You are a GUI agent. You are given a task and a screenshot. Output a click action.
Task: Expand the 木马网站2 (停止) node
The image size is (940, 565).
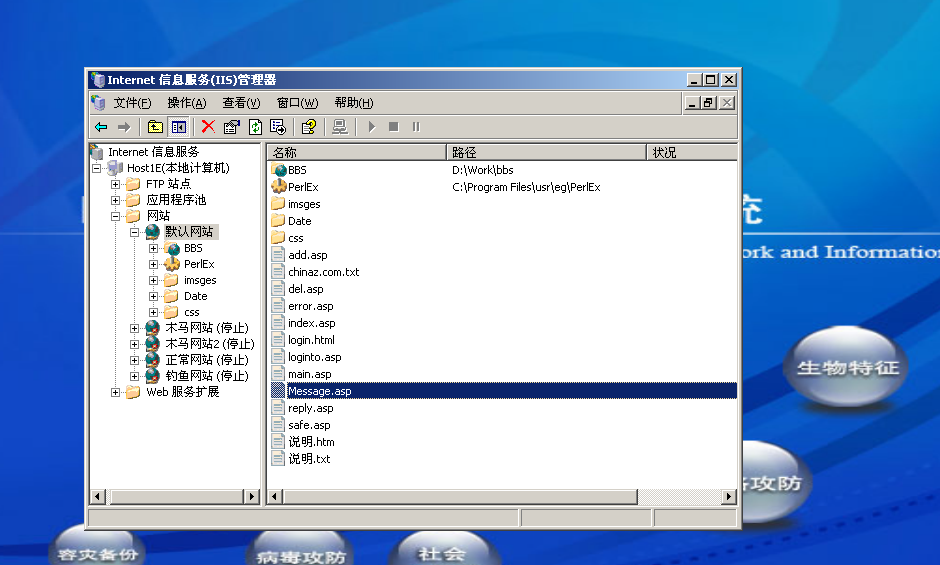tap(135, 344)
